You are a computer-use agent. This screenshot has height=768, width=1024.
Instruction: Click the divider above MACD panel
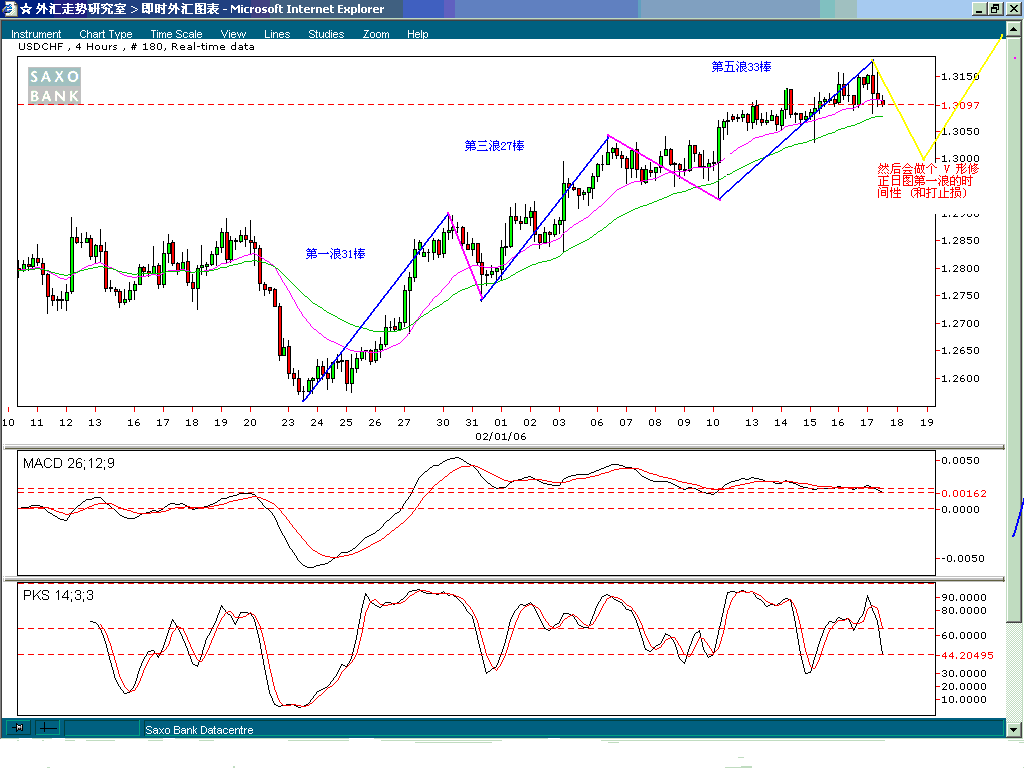tap(504, 447)
